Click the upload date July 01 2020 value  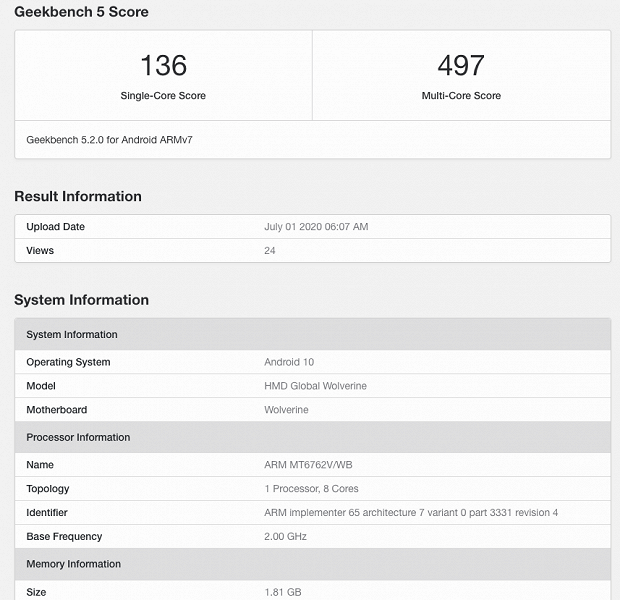316,227
